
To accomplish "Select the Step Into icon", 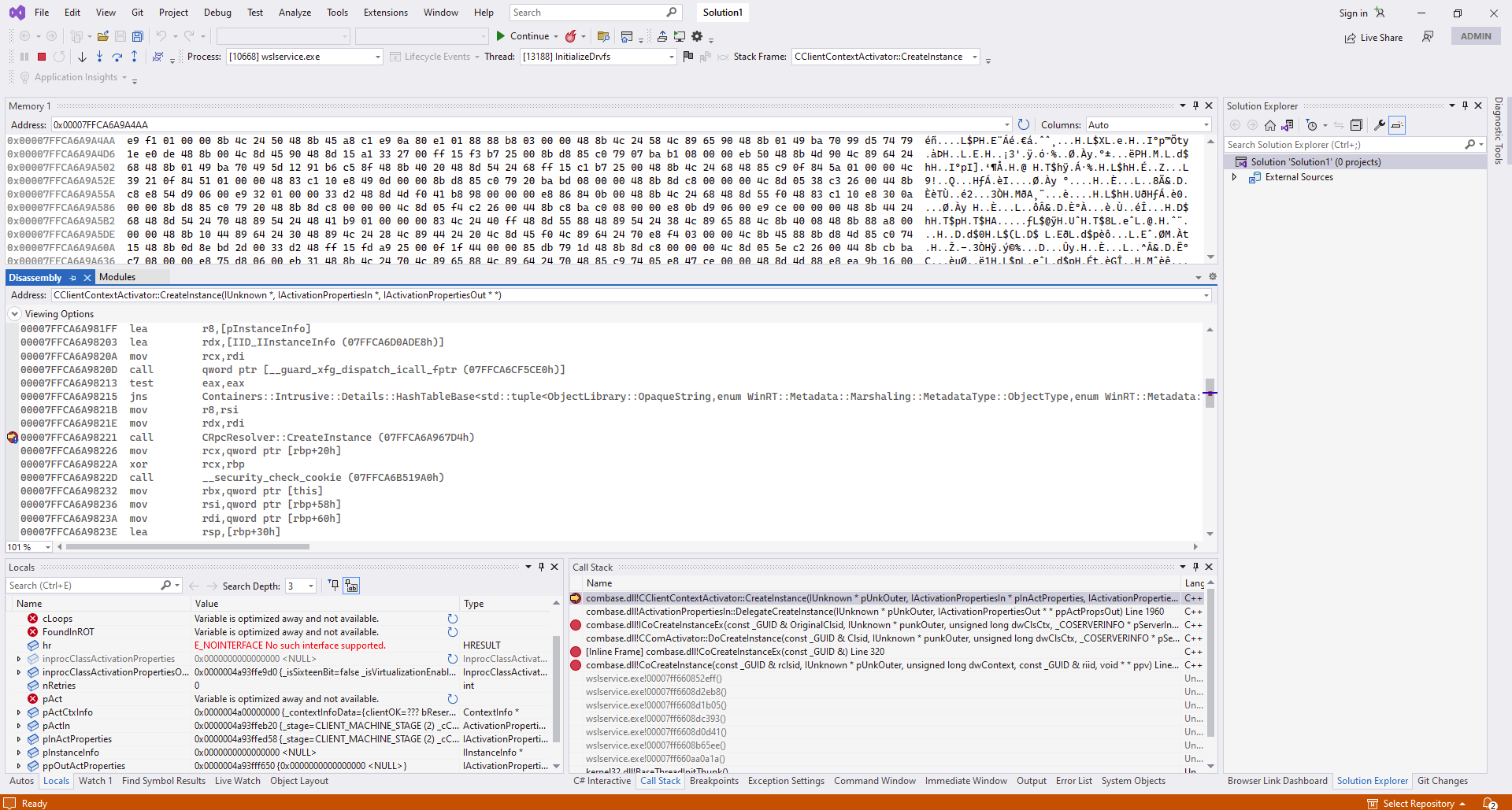I will coord(99,56).
